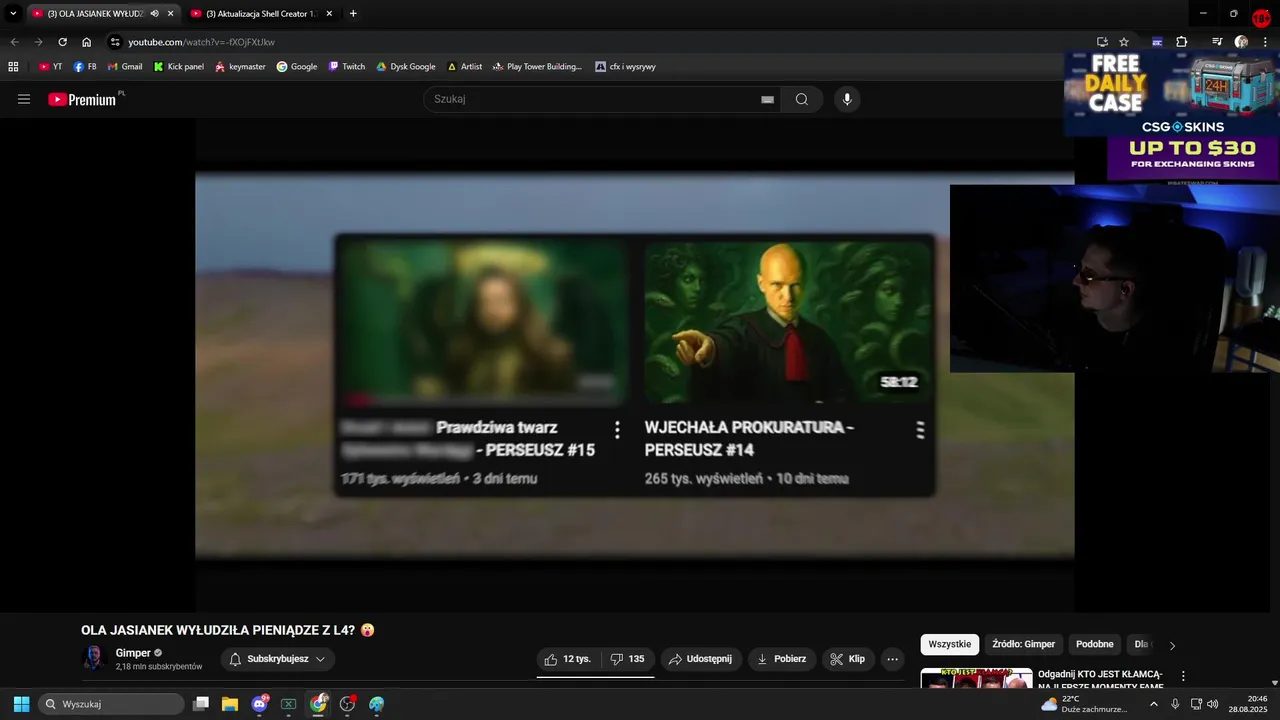
Task: Reload the page
Action: click(x=62, y=42)
